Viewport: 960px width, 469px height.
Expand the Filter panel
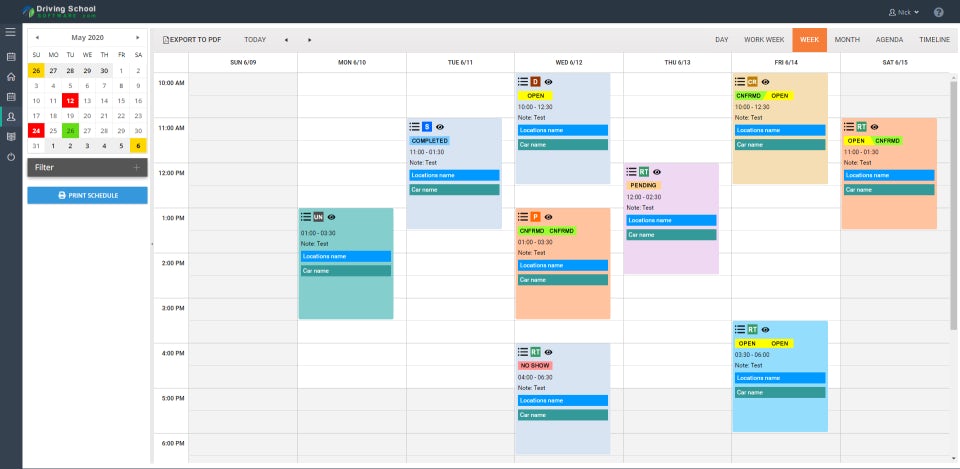137,167
